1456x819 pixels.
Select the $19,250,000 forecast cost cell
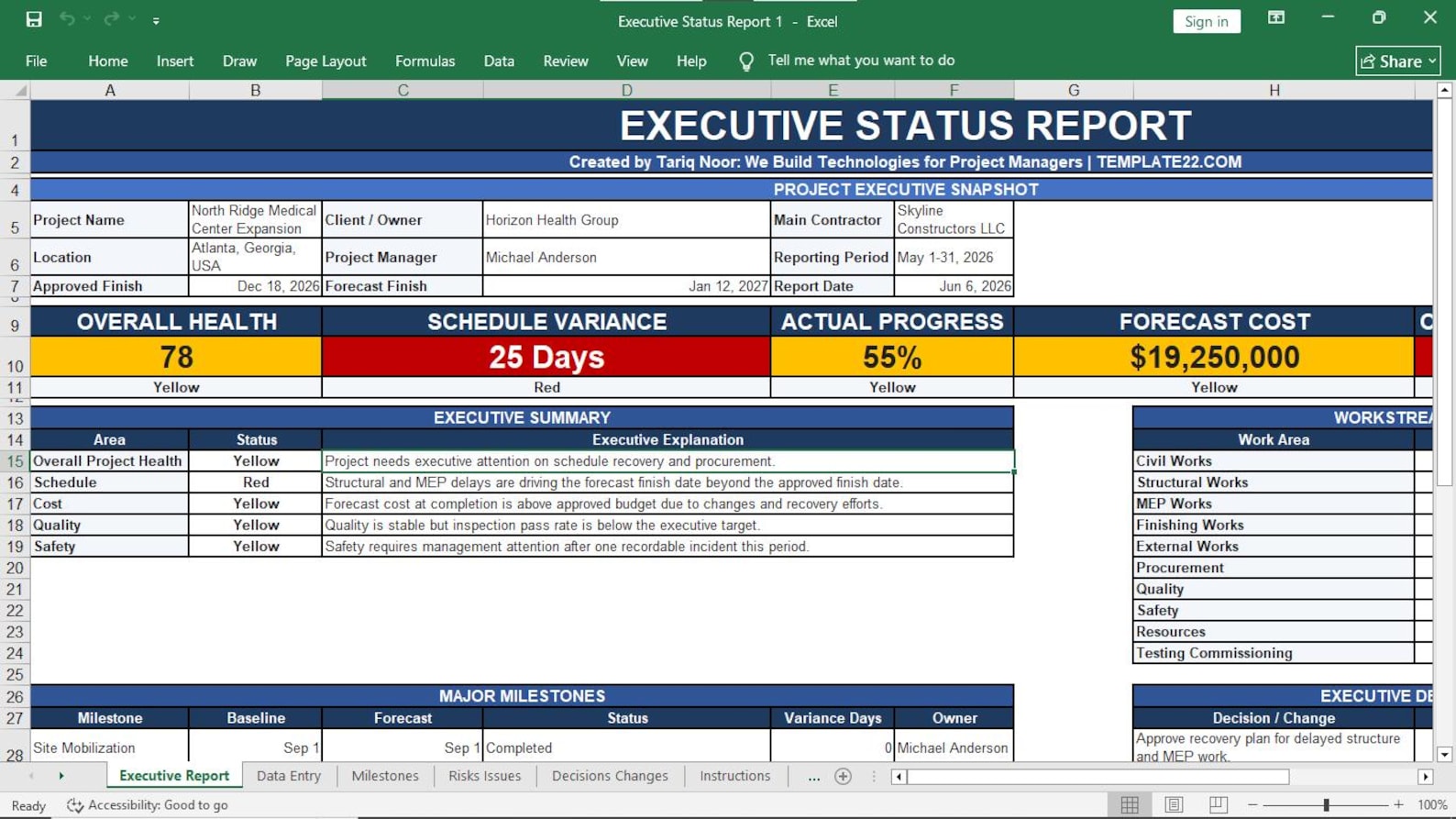(x=1214, y=357)
